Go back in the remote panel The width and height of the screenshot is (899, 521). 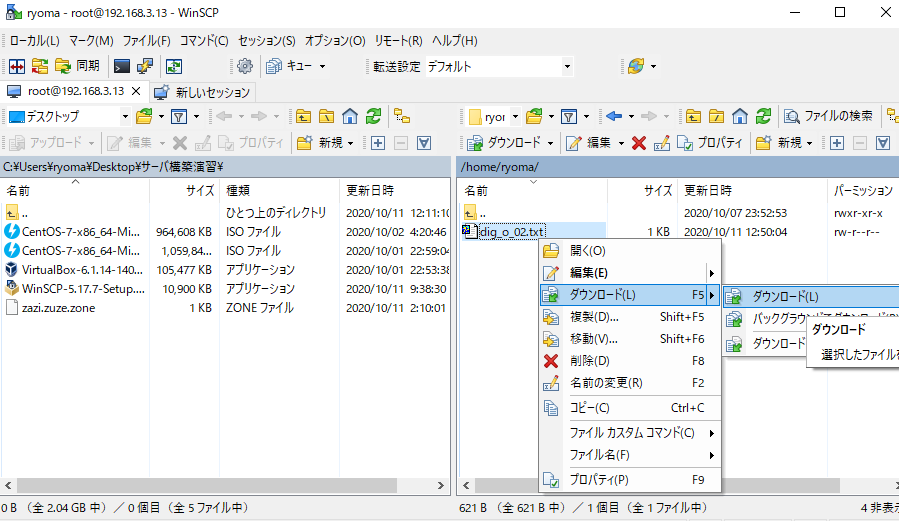(614, 116)
